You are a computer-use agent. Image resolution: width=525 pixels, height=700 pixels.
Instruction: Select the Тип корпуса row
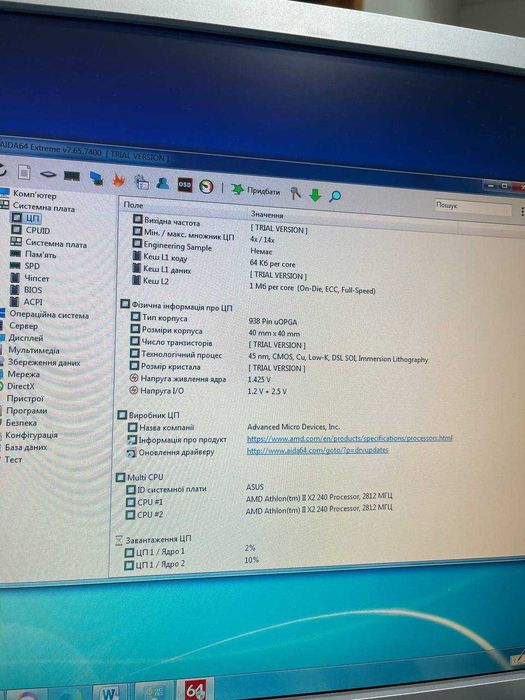[x=214, y=319]
